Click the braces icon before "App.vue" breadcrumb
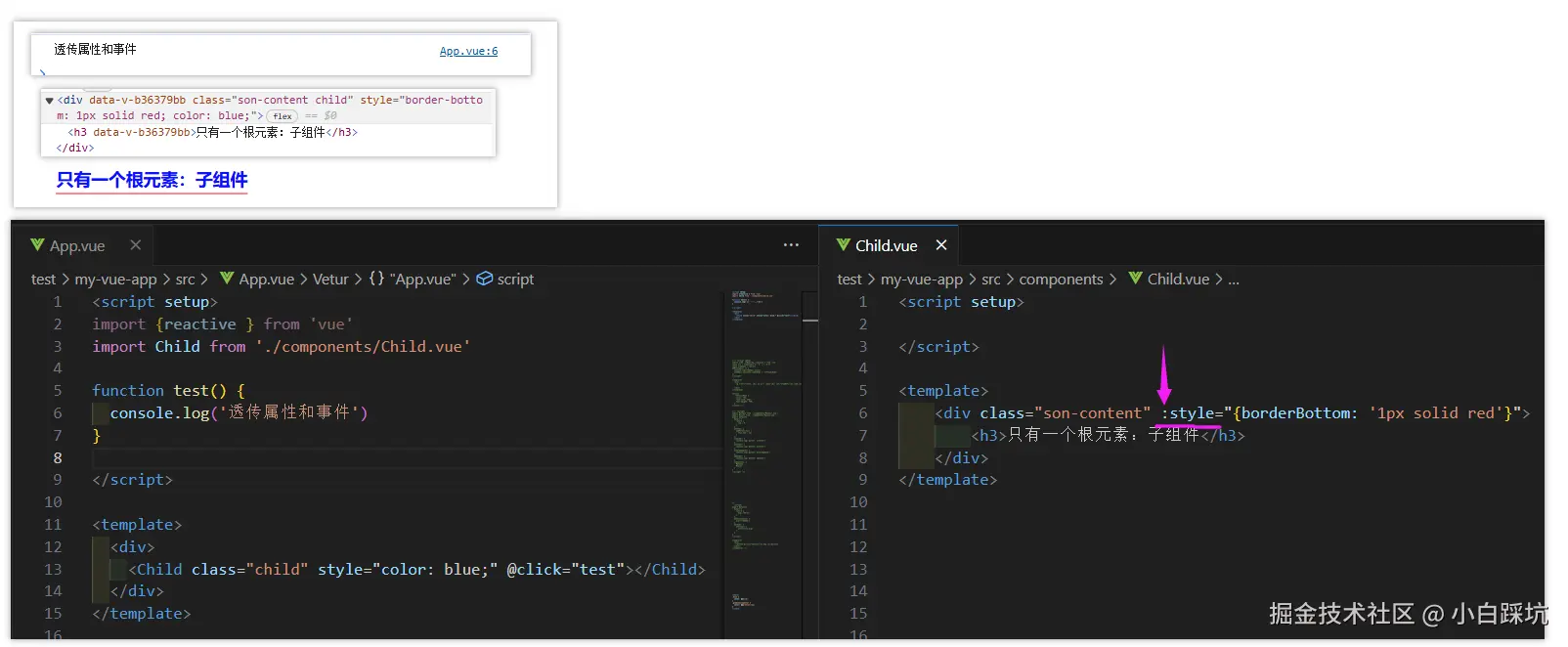1568x647 pixels. (376, 279)
